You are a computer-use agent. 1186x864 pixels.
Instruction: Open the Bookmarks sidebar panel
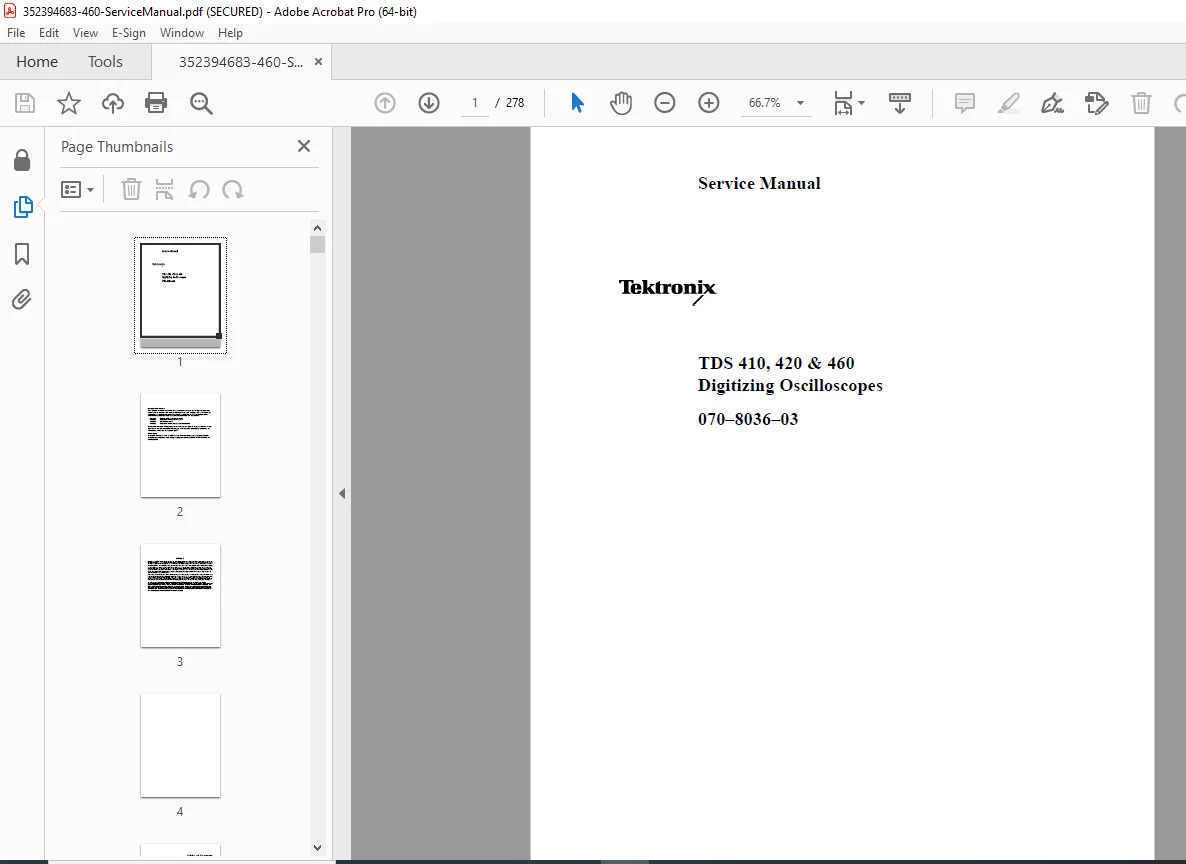(22, 254)
